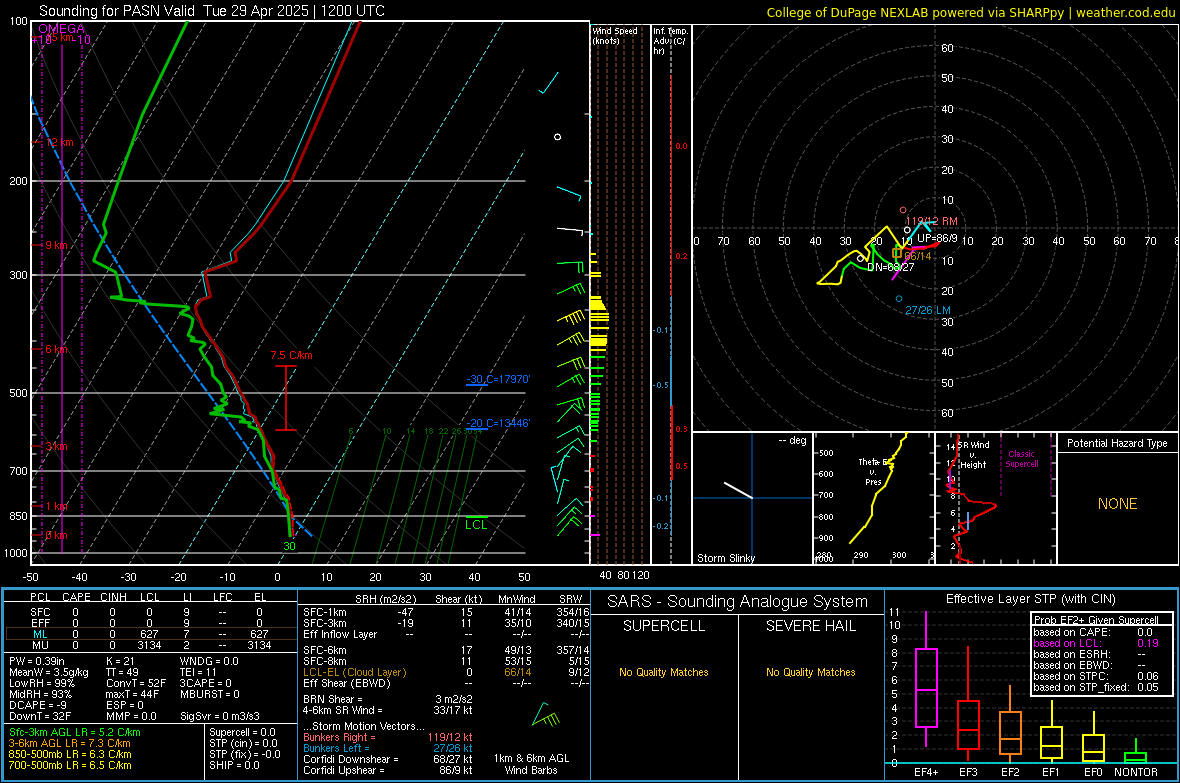This screenshot has height=783, width=1180.
Task: Click the 9 km height marker
Action: point(56,245)
